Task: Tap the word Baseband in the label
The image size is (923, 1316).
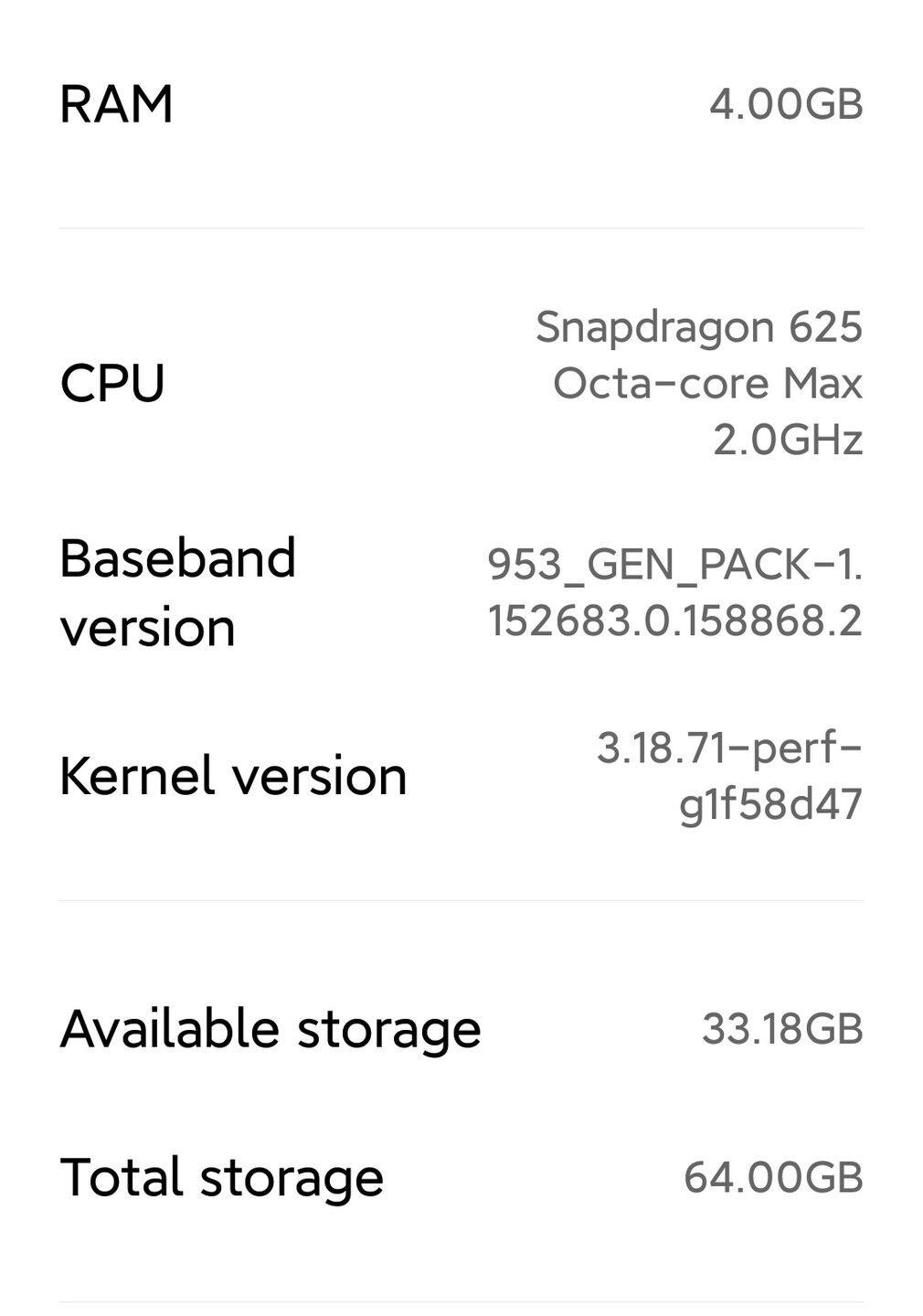Action: (x=178, y=557)
